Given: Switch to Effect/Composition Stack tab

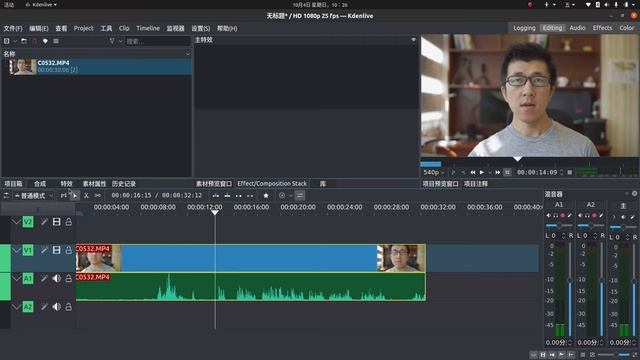Looking at the screenshot, I should pyautogui.click(x=272, y=184).
